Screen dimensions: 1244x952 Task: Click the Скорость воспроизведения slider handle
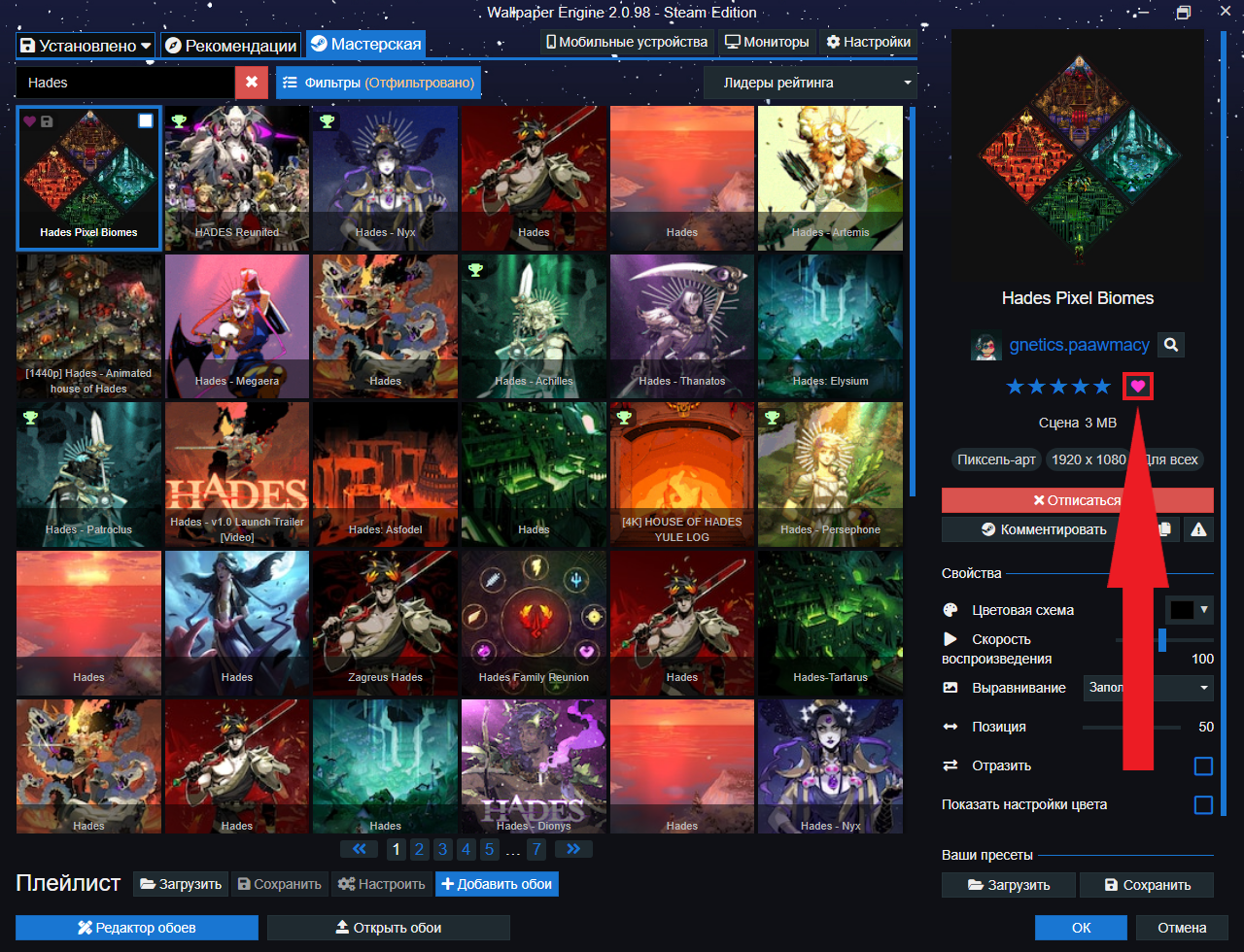click(x=1162, y=639)
